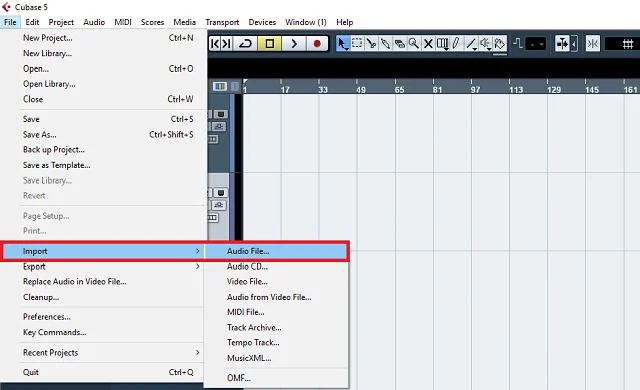Screen dimensions: 640x390
Task: Select the Split scissors tool
Action: 371,43
